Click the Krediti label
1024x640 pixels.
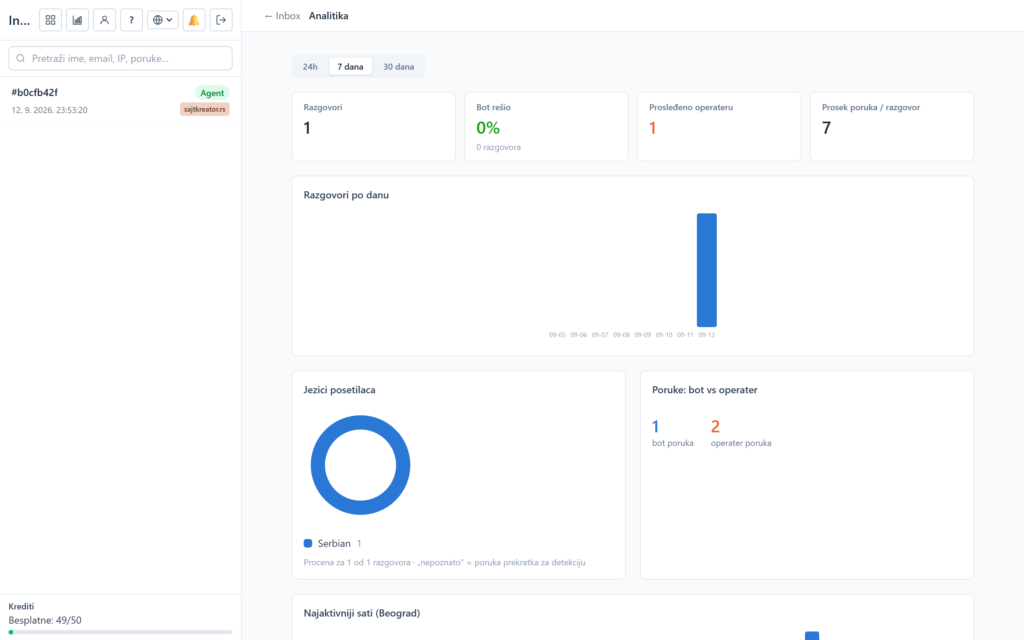coord(21,607)
